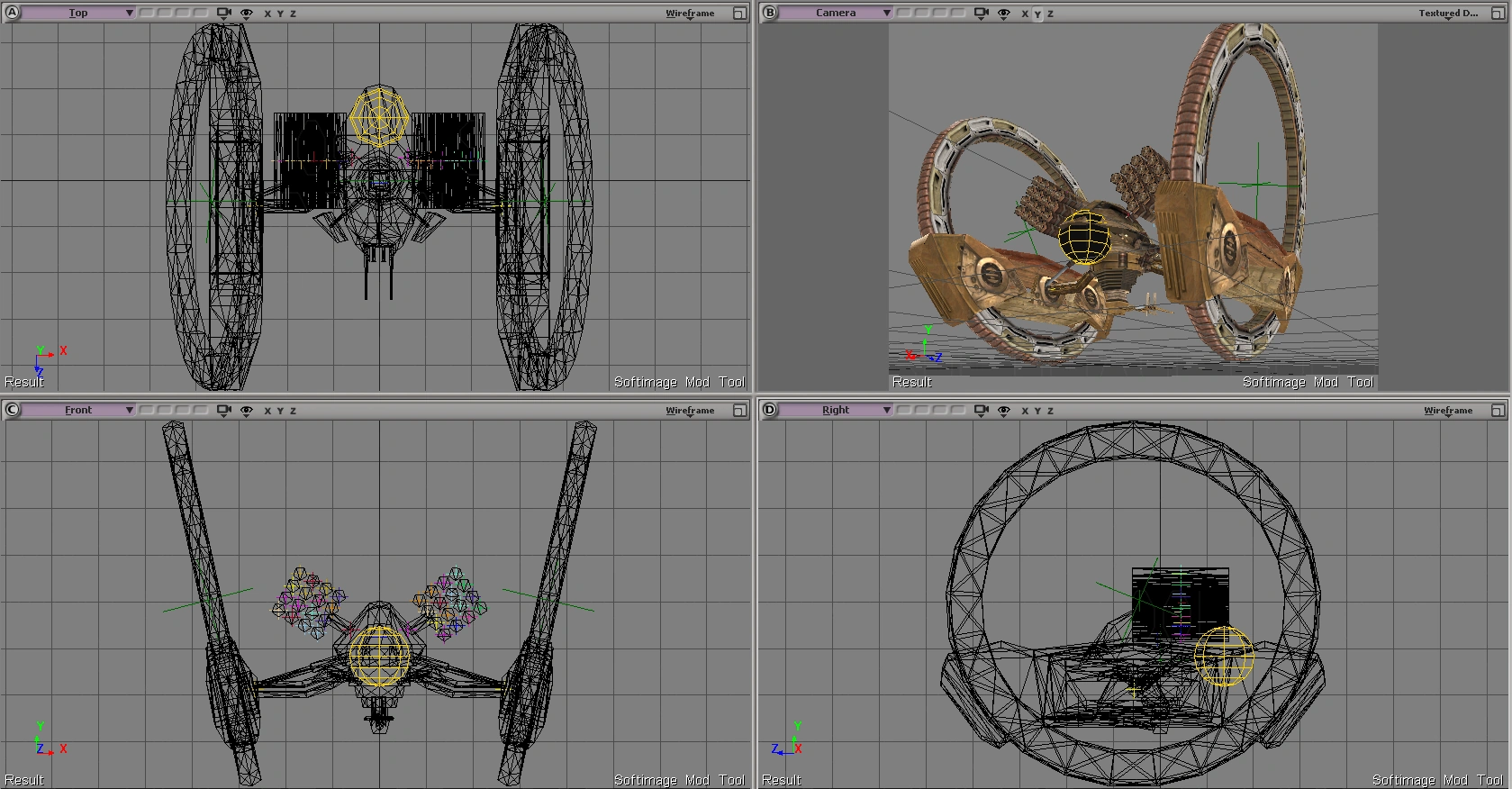The width and height of the screenshot is (1512, 789).
Task: Toggle the Y axis button in Camera viewport
Action: coord(1037,14)
